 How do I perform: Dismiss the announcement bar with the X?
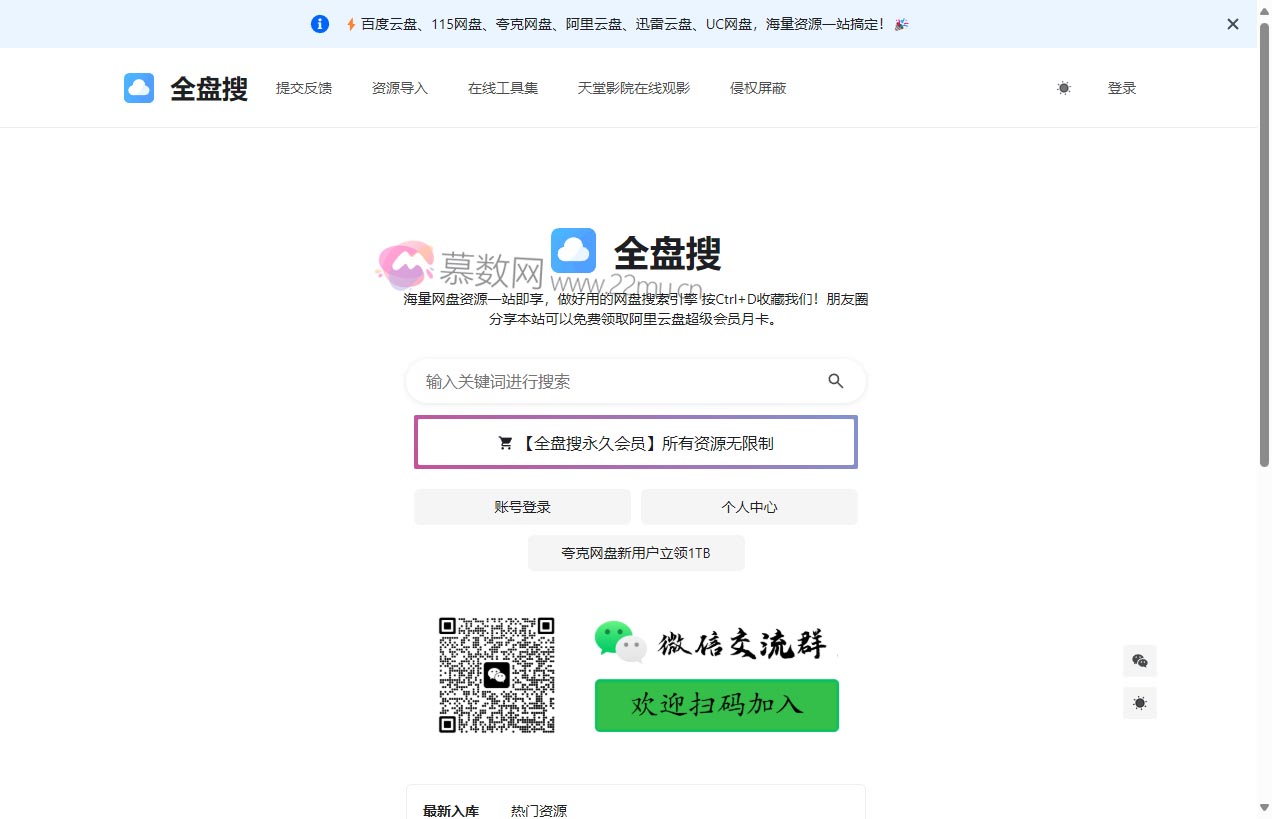[1232, 23]
